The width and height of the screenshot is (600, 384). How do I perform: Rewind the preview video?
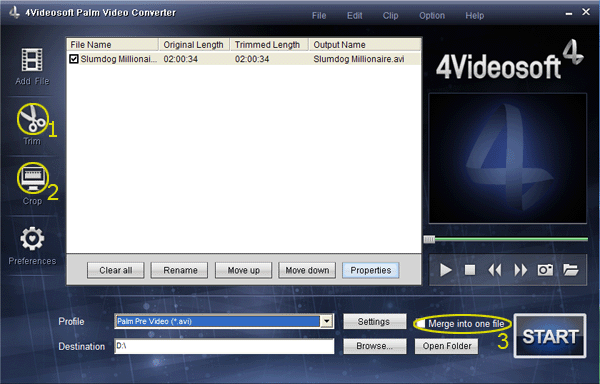[x=495, y=270]
